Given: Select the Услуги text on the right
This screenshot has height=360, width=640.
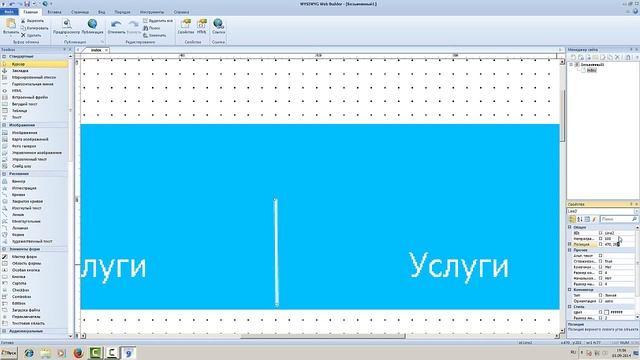Looking at the screenshot, I should [x=459, y=266].
